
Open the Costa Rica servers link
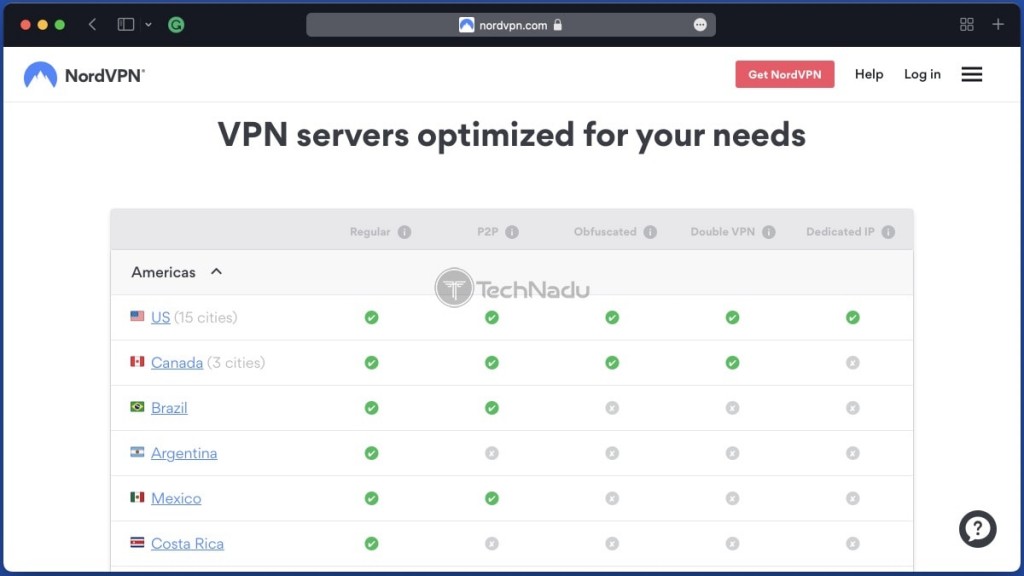tap(187, 543)
